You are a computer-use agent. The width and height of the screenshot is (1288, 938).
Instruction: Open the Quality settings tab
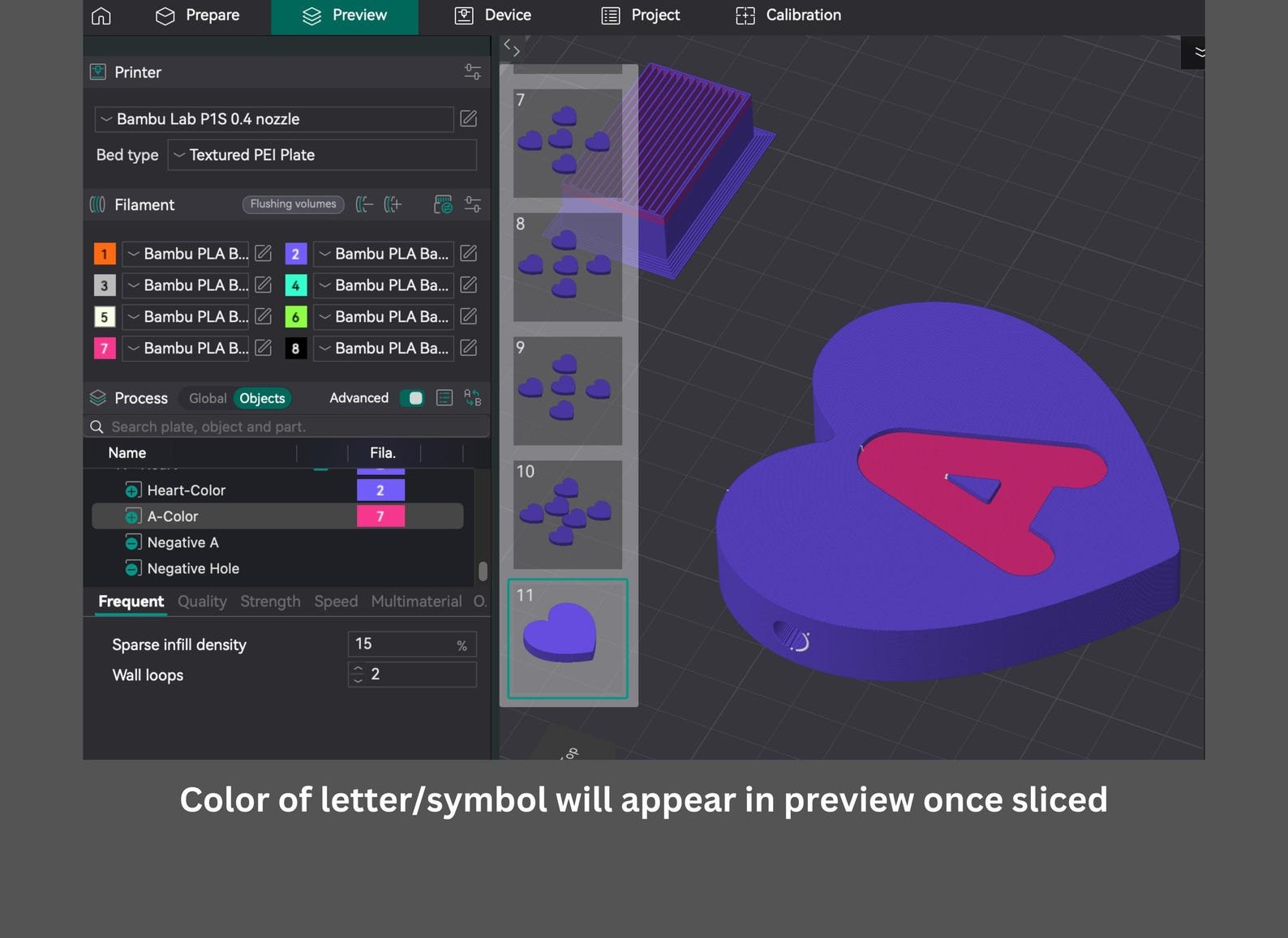[x=202, y=602]
